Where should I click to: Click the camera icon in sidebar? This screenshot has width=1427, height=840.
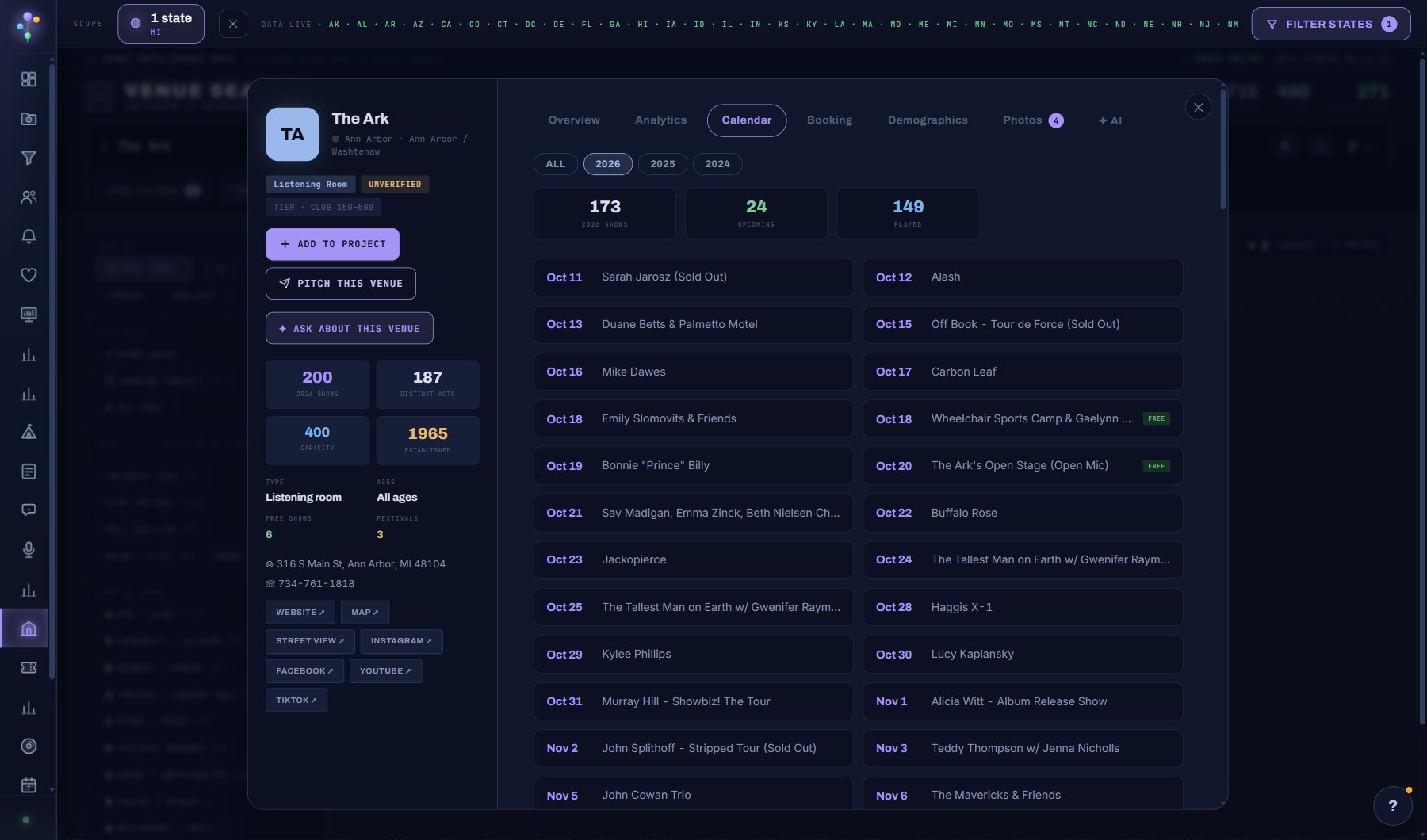click(29, 119)
